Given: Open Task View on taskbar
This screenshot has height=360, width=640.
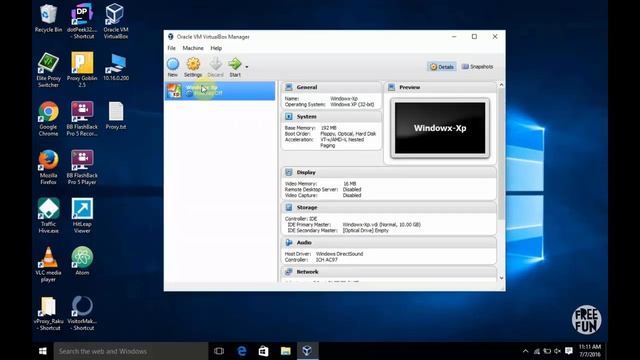Looking at the screenshot, I should [x=219, y=351].
